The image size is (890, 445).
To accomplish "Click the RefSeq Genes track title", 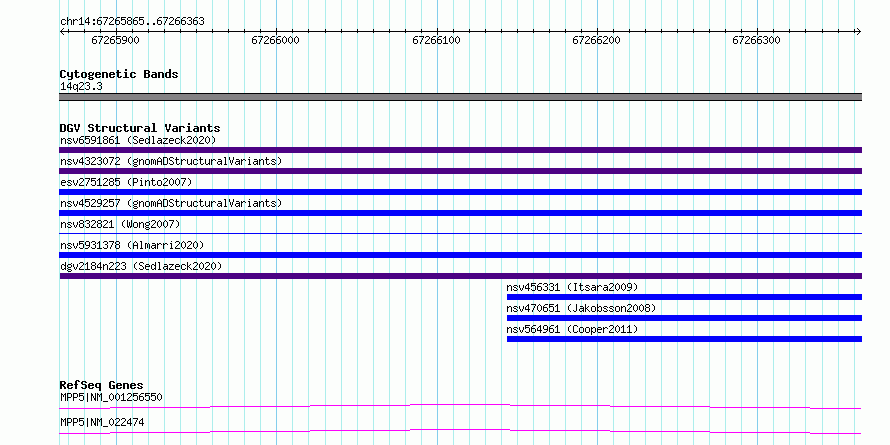I will click(101, 385).
